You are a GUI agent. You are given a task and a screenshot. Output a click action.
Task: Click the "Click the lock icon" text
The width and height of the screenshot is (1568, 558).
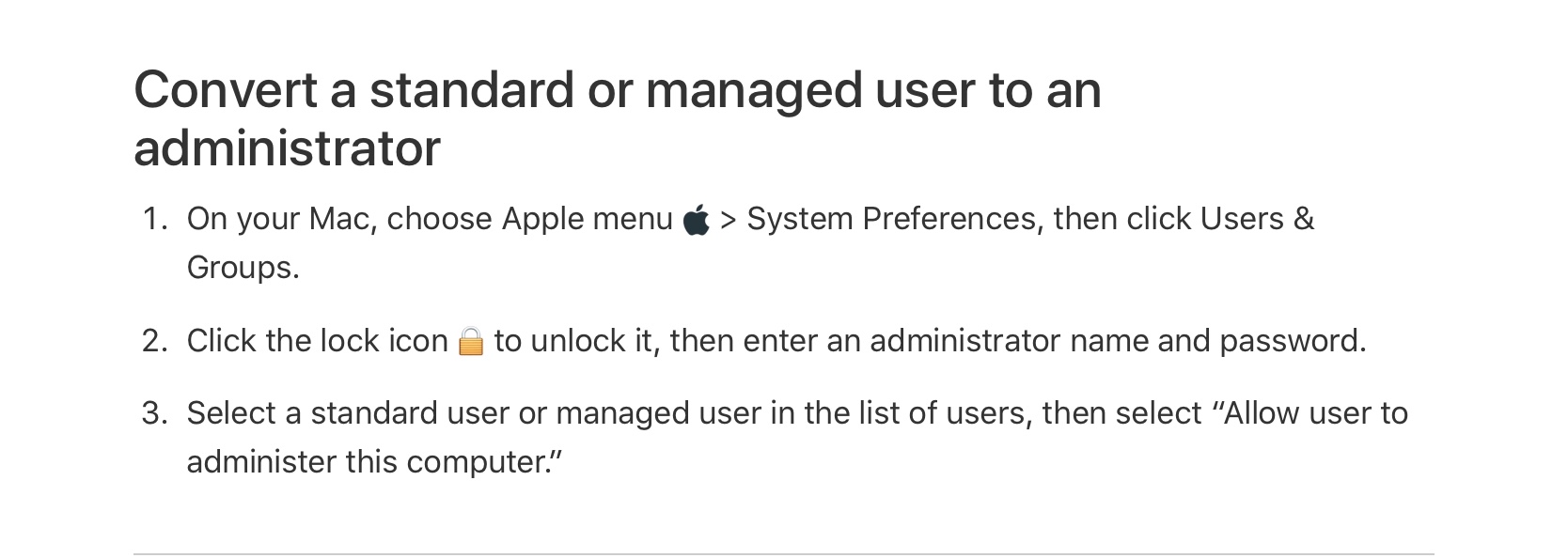318,341
